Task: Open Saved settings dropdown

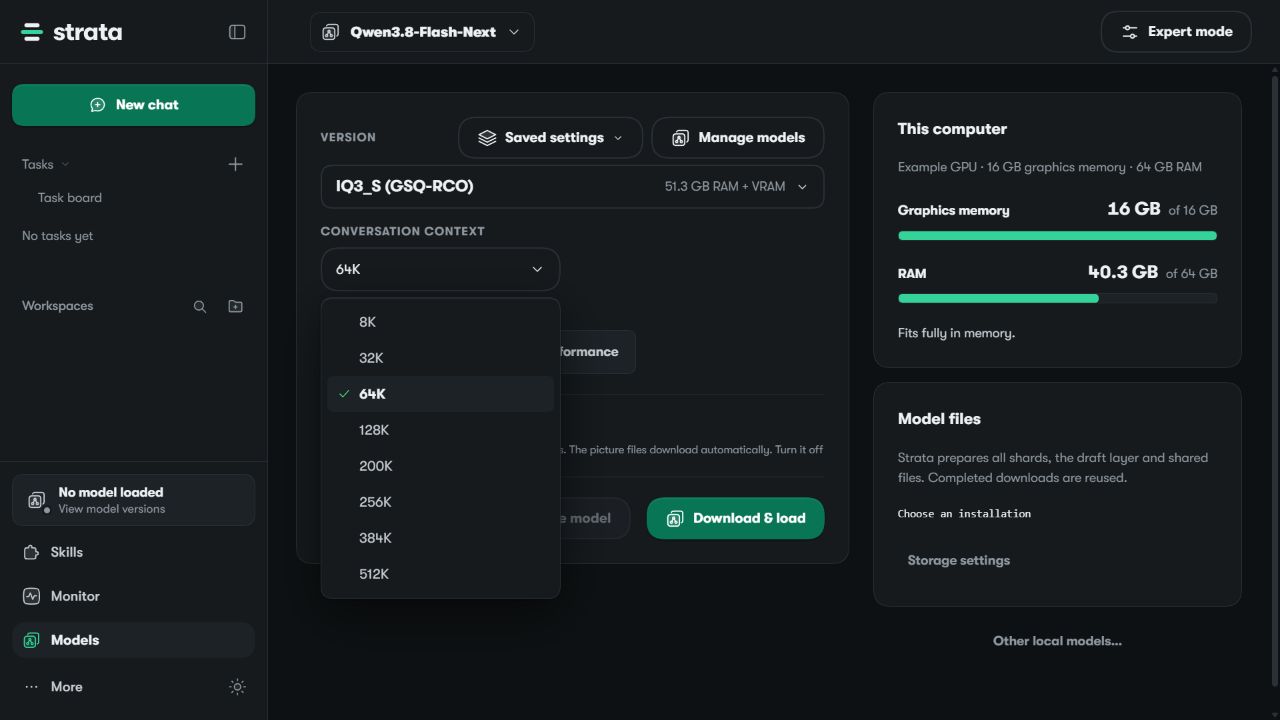Action: 550,138
